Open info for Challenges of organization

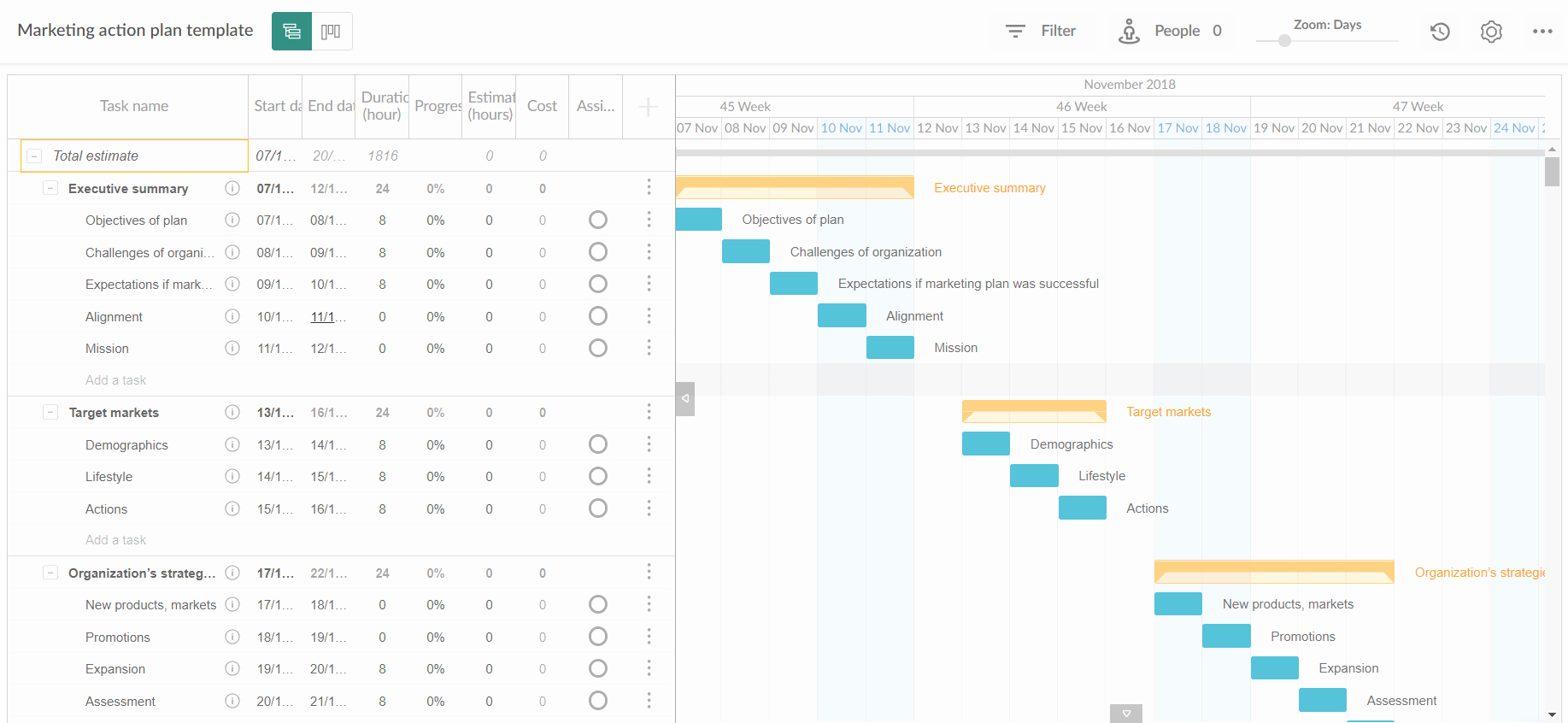232,252
